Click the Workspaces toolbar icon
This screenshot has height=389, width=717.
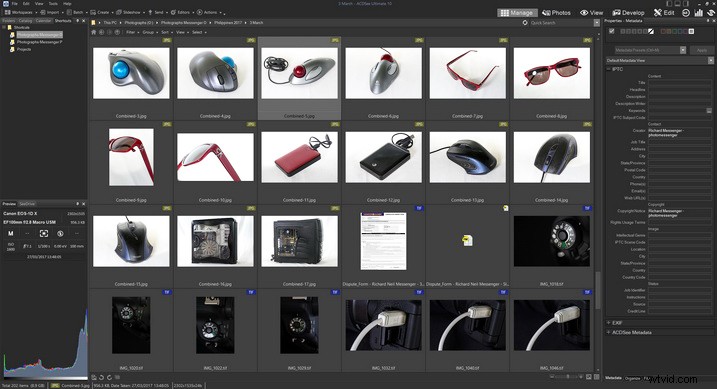(7, 12)
